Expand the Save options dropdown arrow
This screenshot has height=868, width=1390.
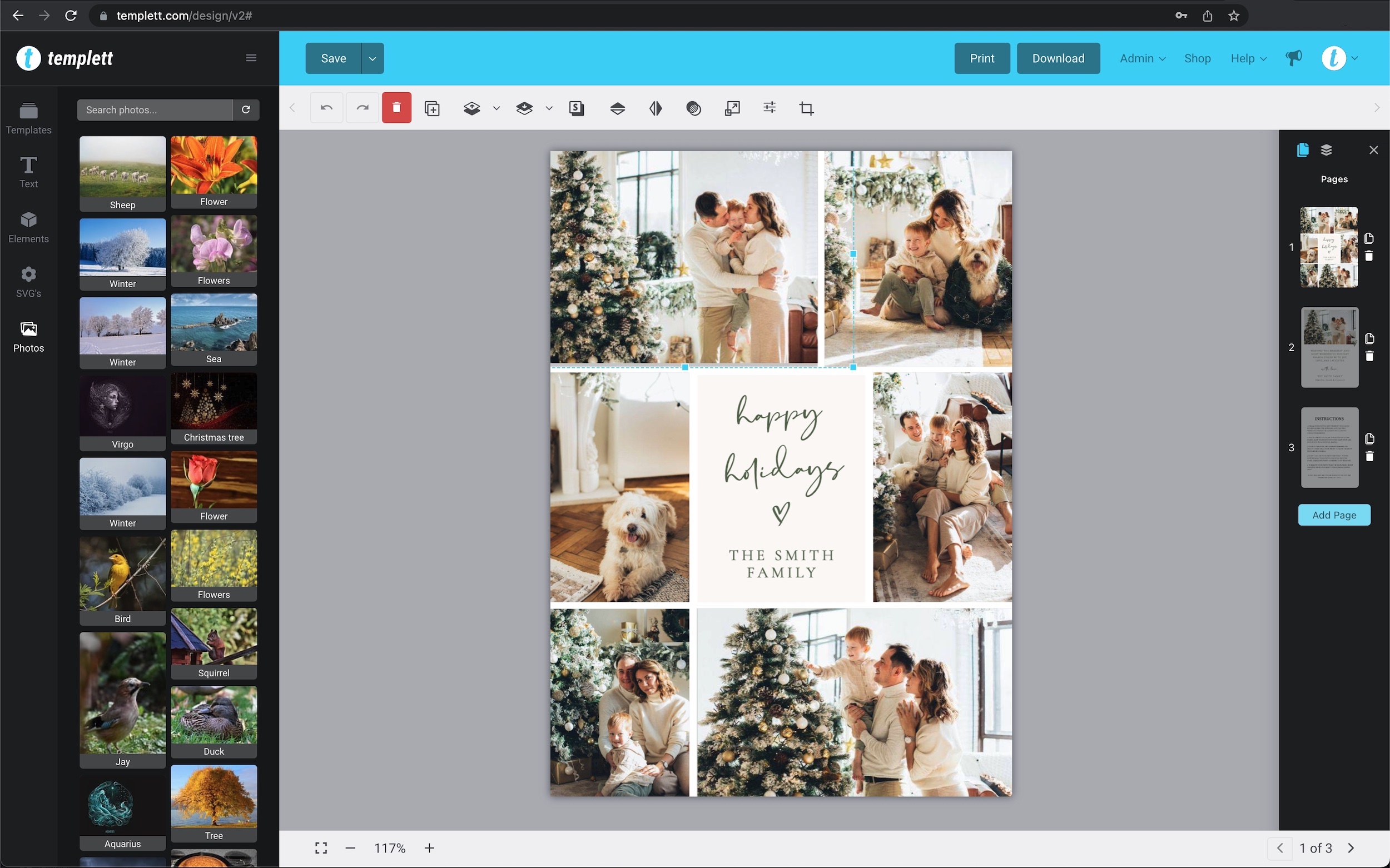pyautogui.click(x=372, y=58)
